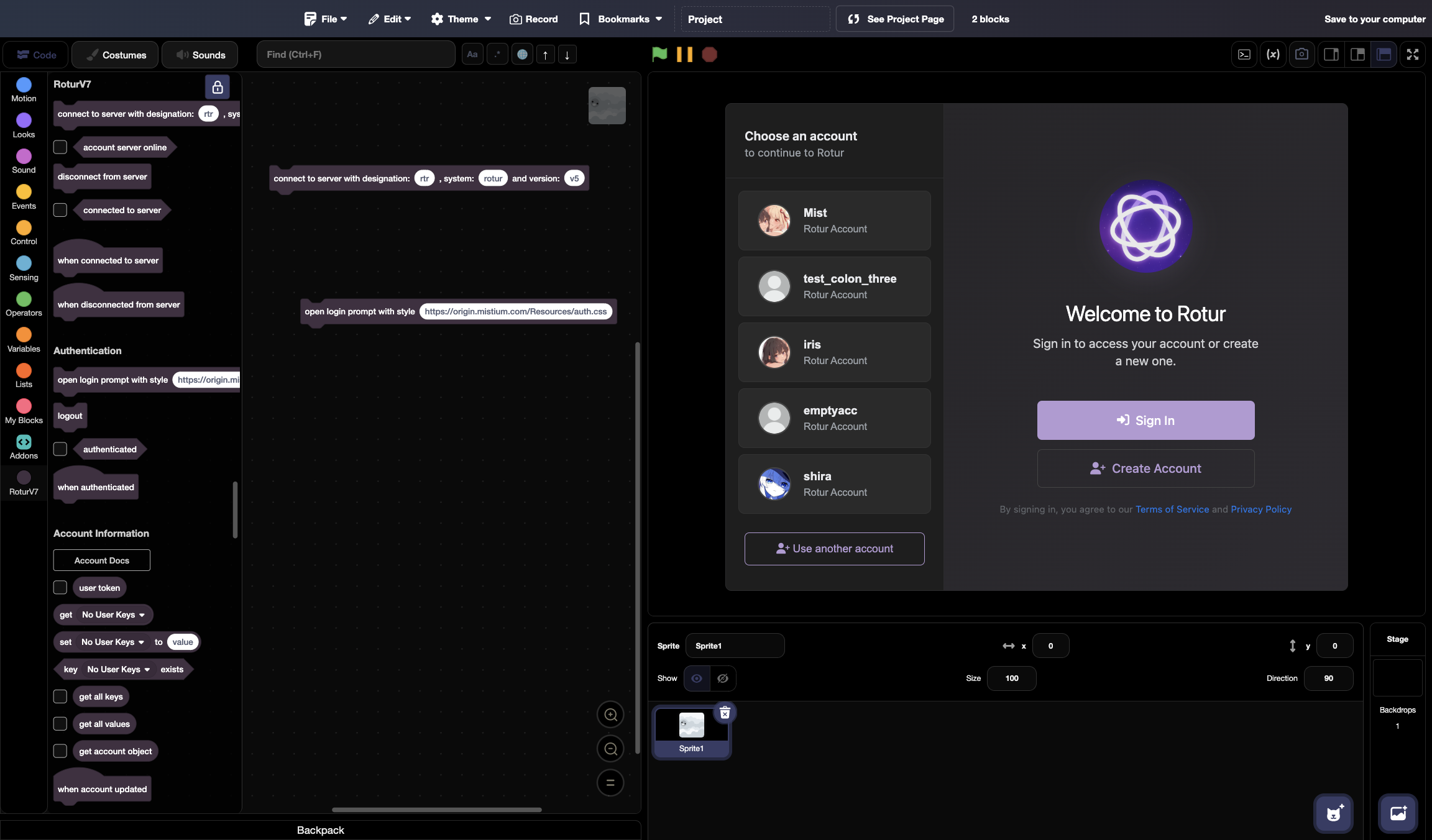Switch to split stage layout icon
1432x840 pixels.
(1357, 55)
